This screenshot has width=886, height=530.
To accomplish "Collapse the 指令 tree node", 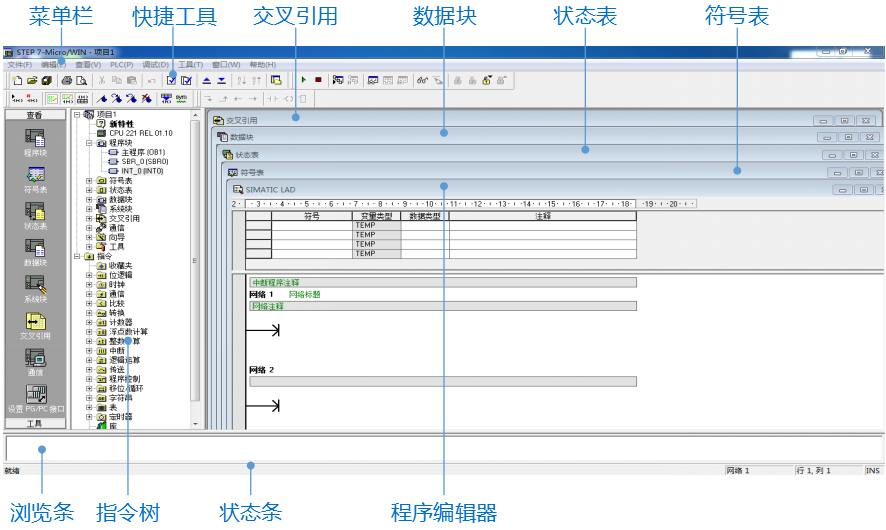I will [77, 257].
